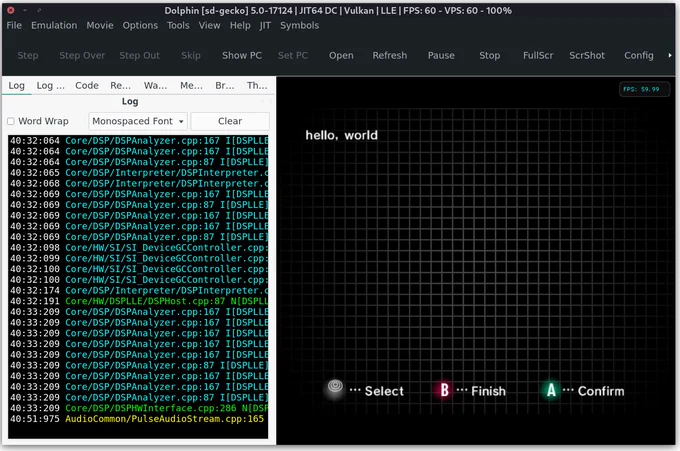Switch to the Br... (Breakpoints) tab
The image size is (680, 451).
(x=225, y=85)
